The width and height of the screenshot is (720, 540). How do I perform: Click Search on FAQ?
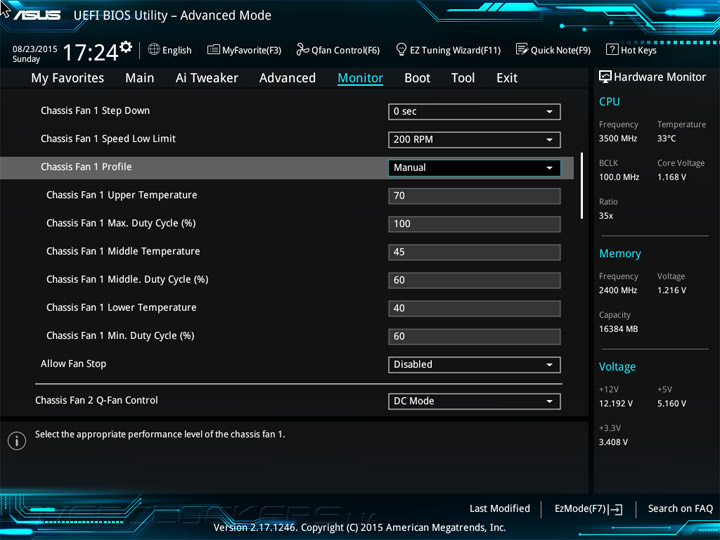pos(680,508)
